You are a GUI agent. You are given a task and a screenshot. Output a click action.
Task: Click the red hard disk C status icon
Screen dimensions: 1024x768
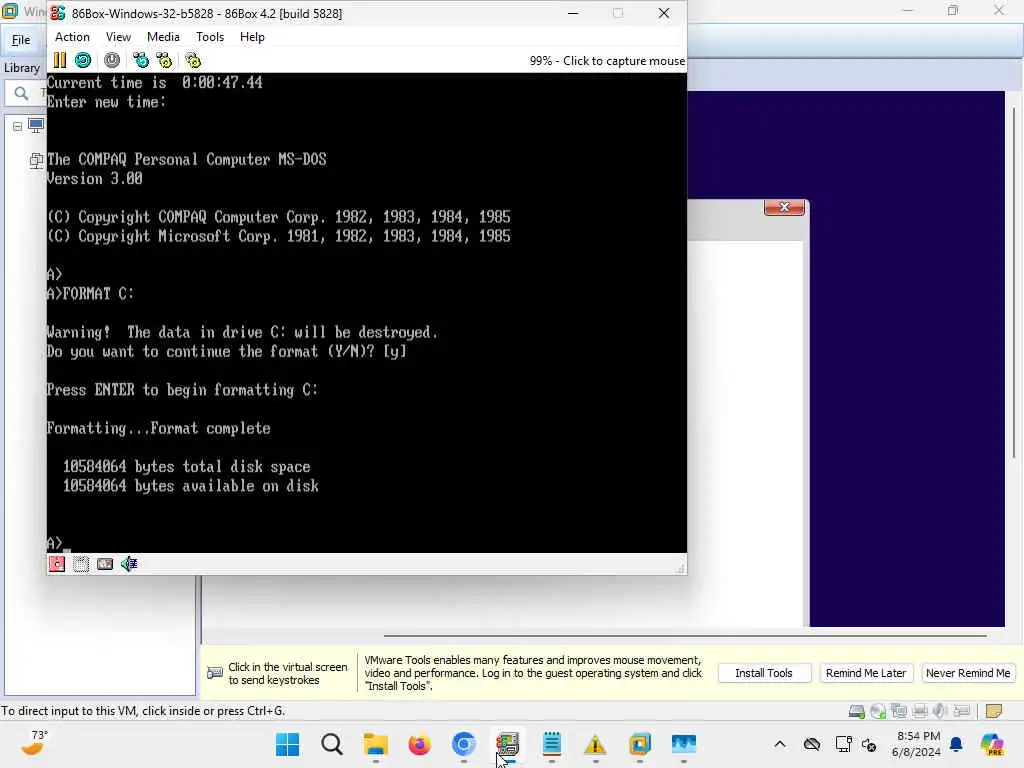pyautogui.click(x=57, y=564)
